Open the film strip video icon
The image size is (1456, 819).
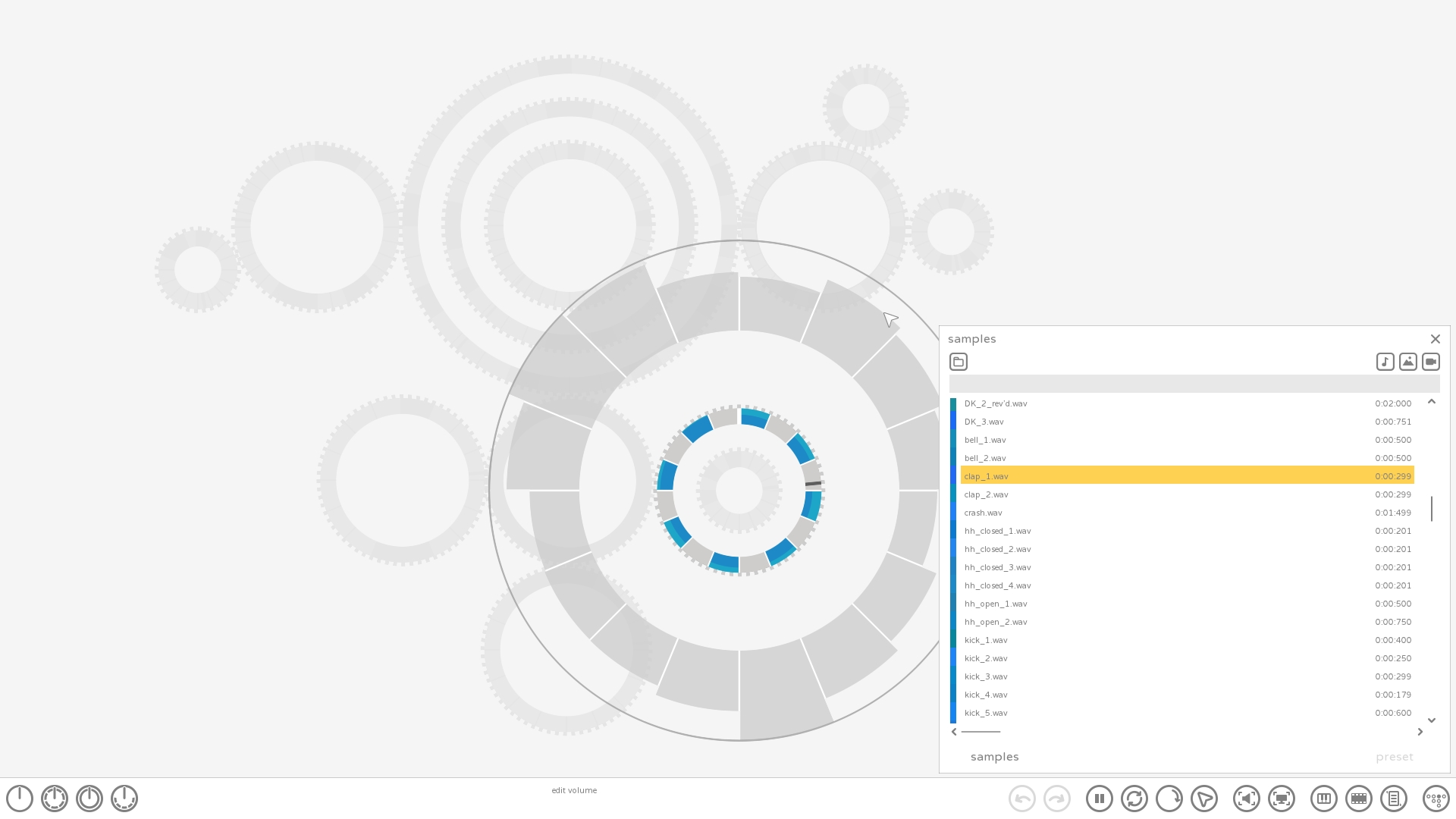point(1358,799)
